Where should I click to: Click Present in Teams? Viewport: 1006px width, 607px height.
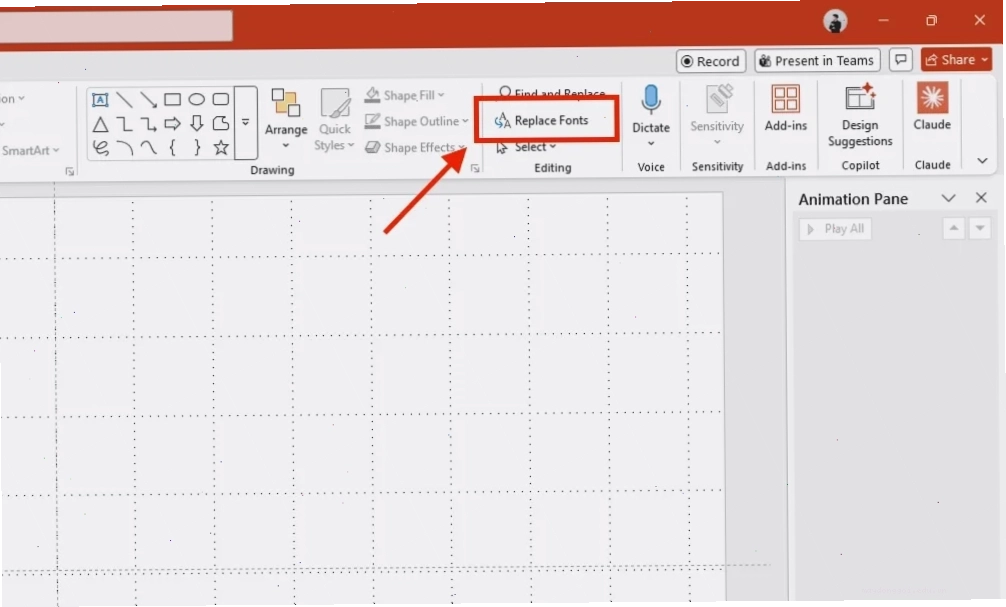[817, 60]
